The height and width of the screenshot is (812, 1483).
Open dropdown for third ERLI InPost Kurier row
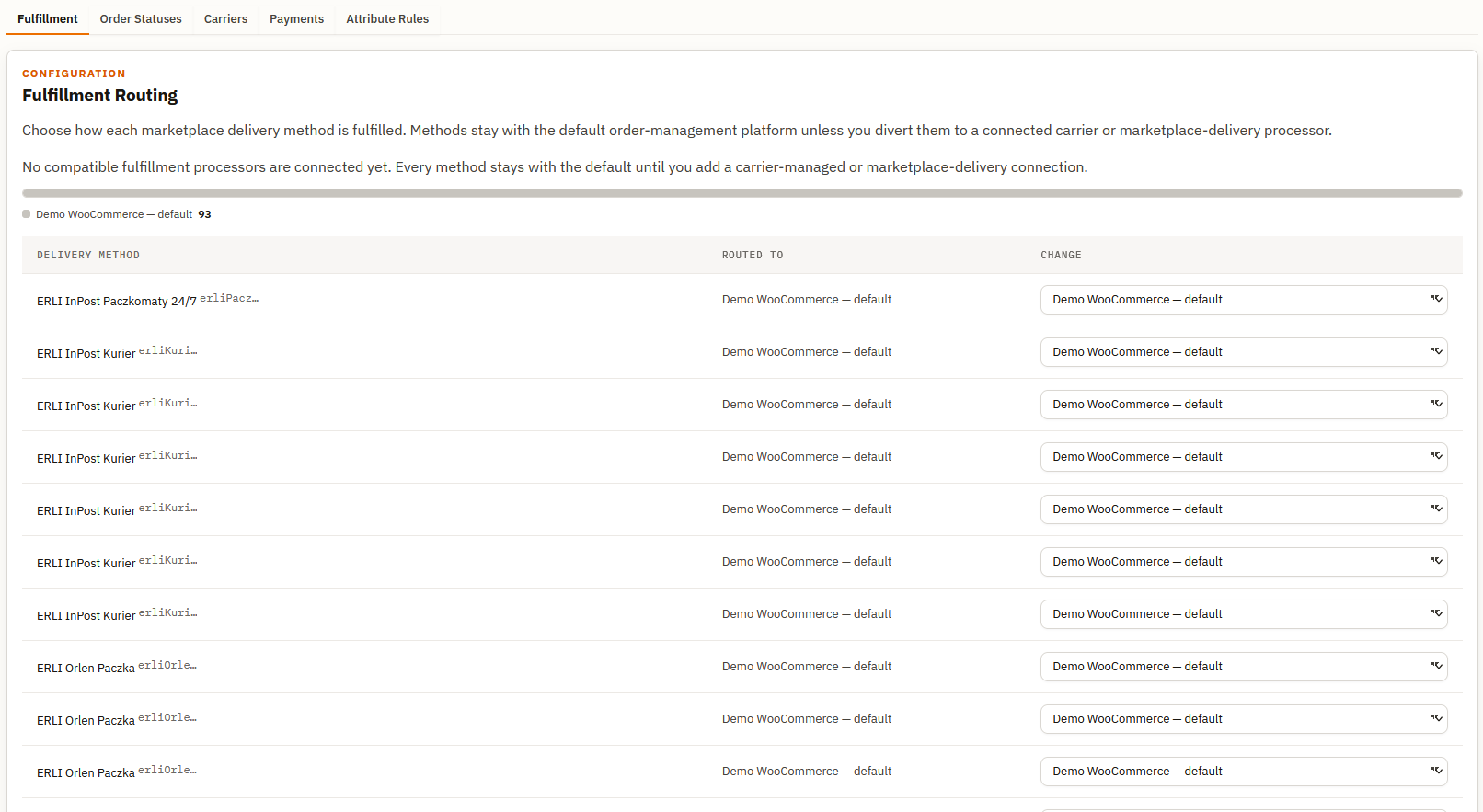point(1244,457)
